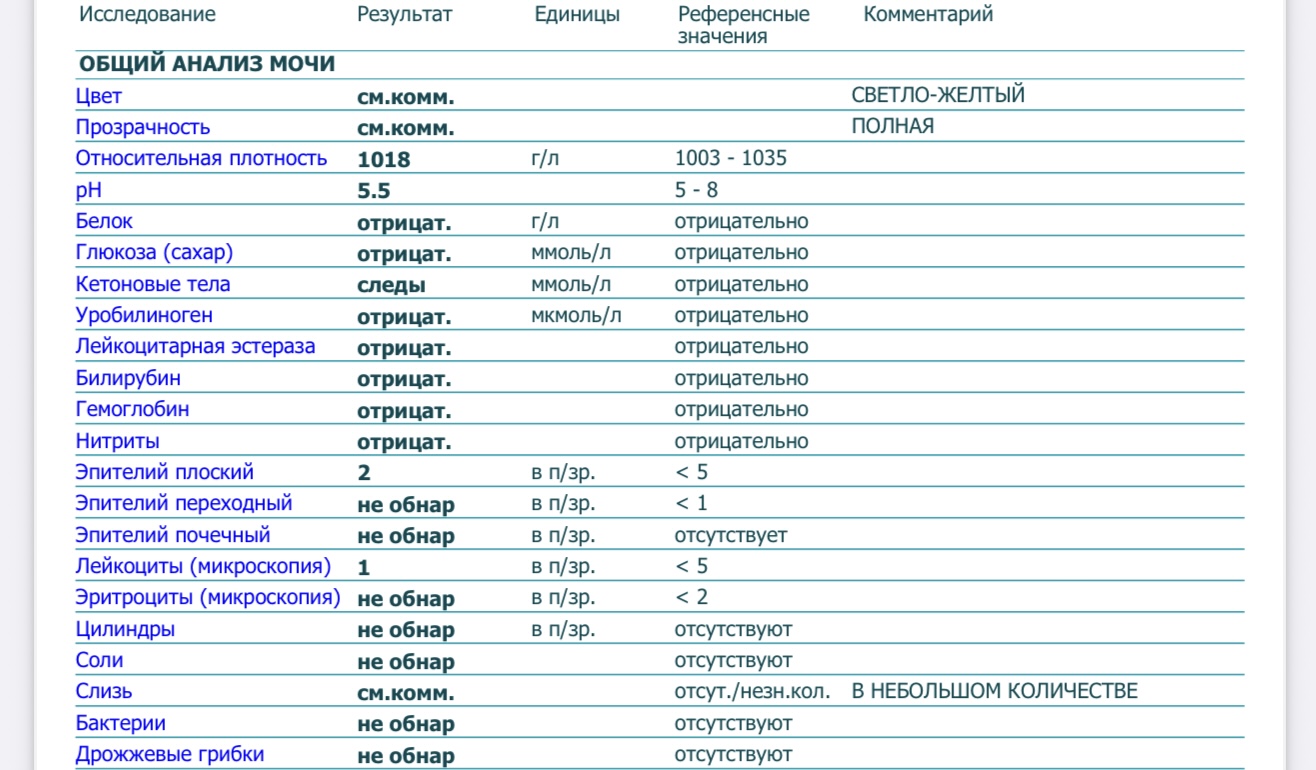
Task: Click the 'Билирубин' parameter link
Action: [128, 378]
